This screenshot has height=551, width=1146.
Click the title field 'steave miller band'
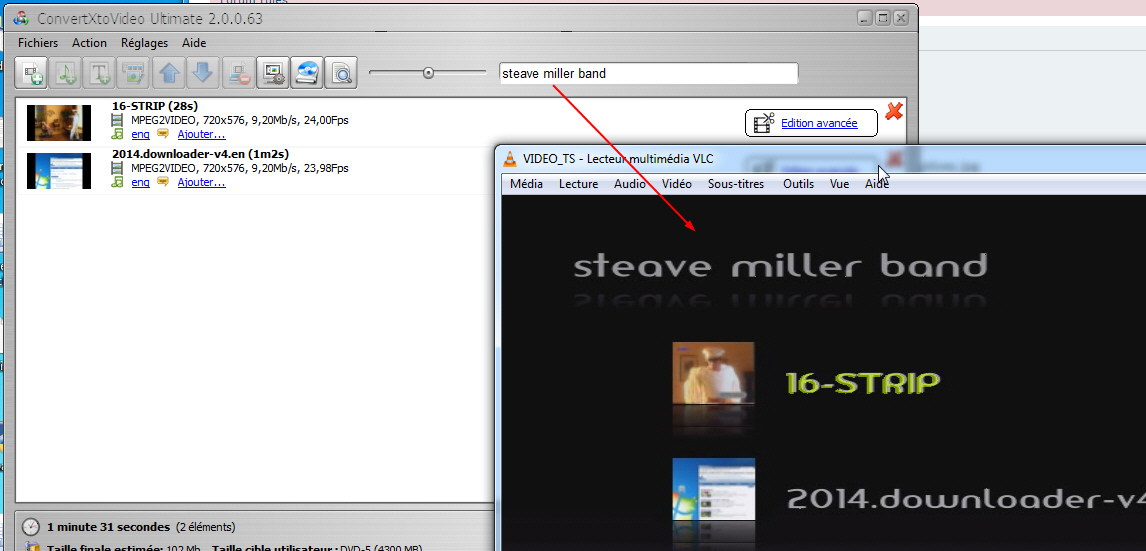coord(649,73)
